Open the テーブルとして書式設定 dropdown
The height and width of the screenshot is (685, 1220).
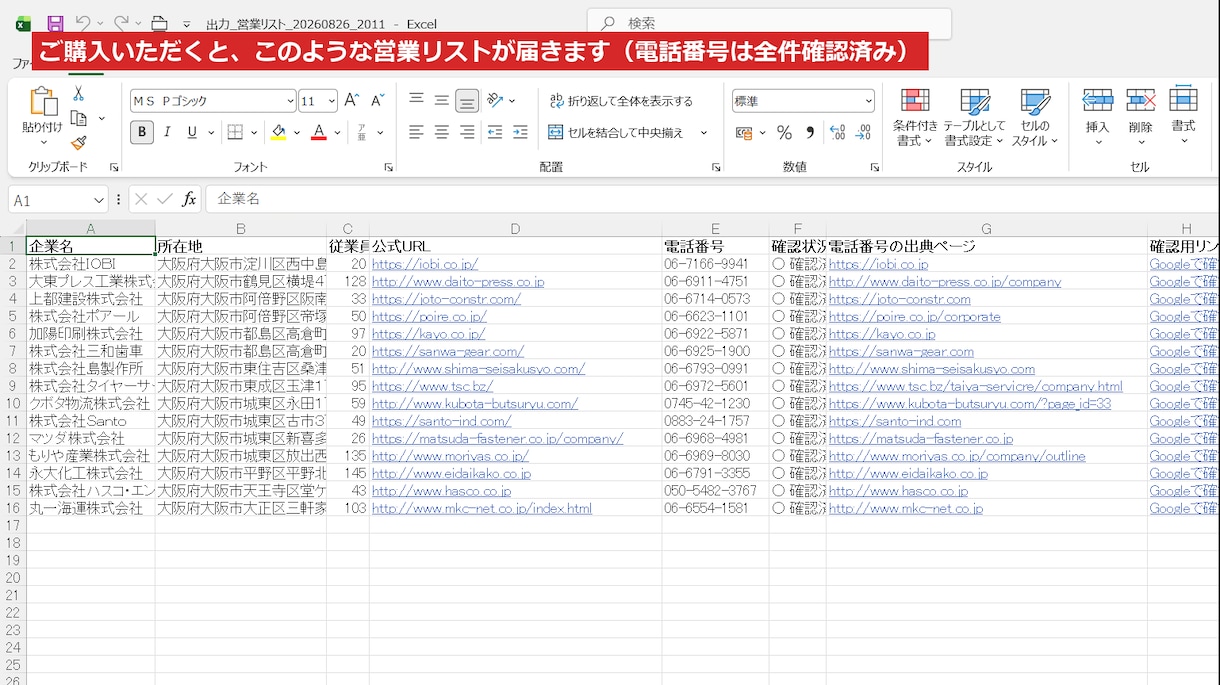974,117
